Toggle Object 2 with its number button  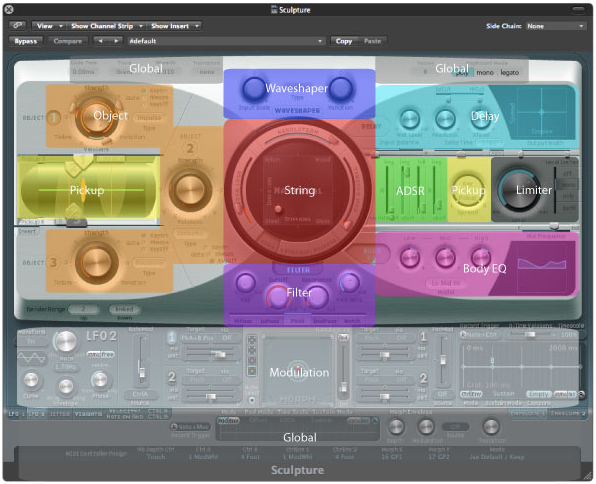coord(189,148)
